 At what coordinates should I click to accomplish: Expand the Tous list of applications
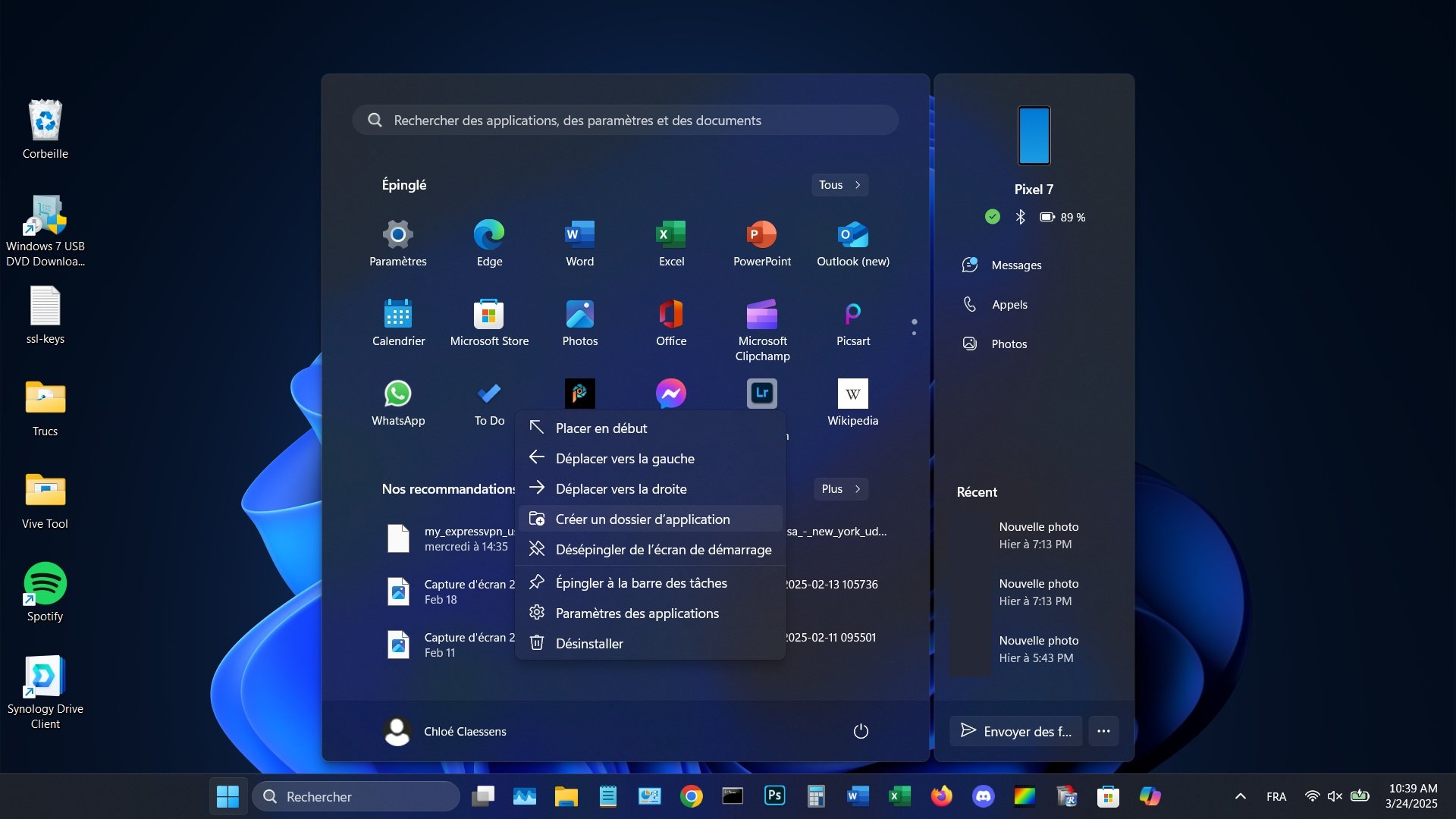839,184
